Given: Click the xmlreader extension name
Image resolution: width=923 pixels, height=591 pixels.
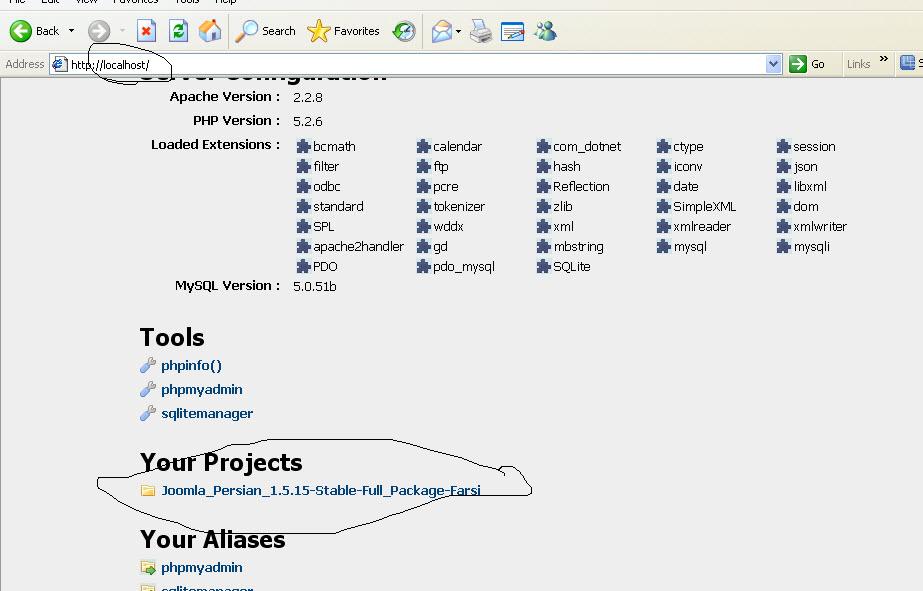Looking at the screenshot, I should [702, 227].
